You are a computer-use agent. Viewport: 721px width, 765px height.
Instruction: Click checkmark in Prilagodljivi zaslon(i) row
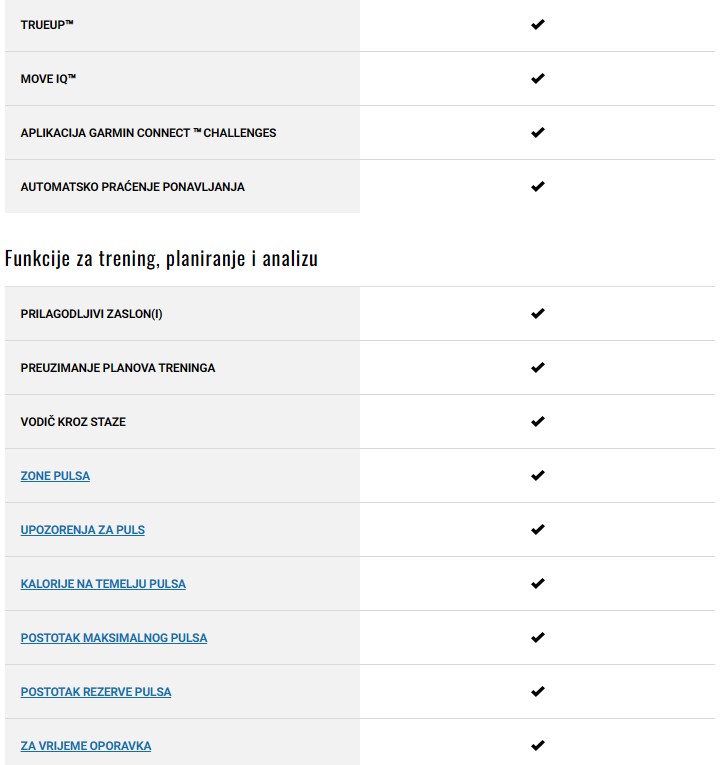click(x=538, y=314)
